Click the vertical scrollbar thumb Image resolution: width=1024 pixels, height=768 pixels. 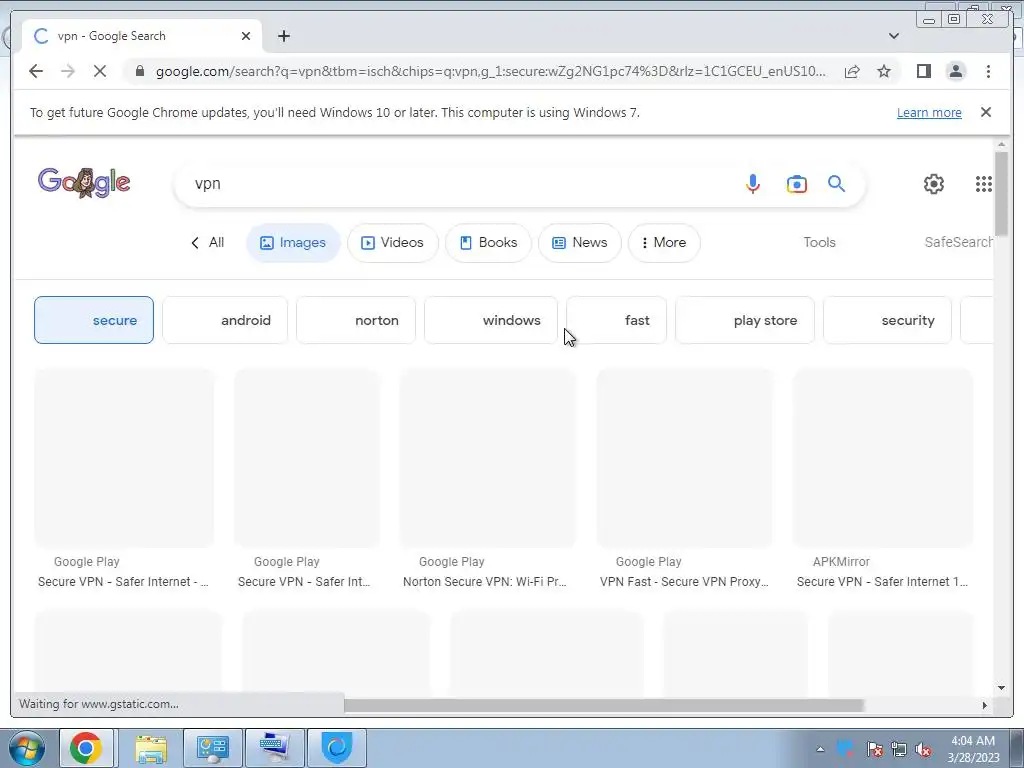pyautogui.click(x=1001, y=193)
